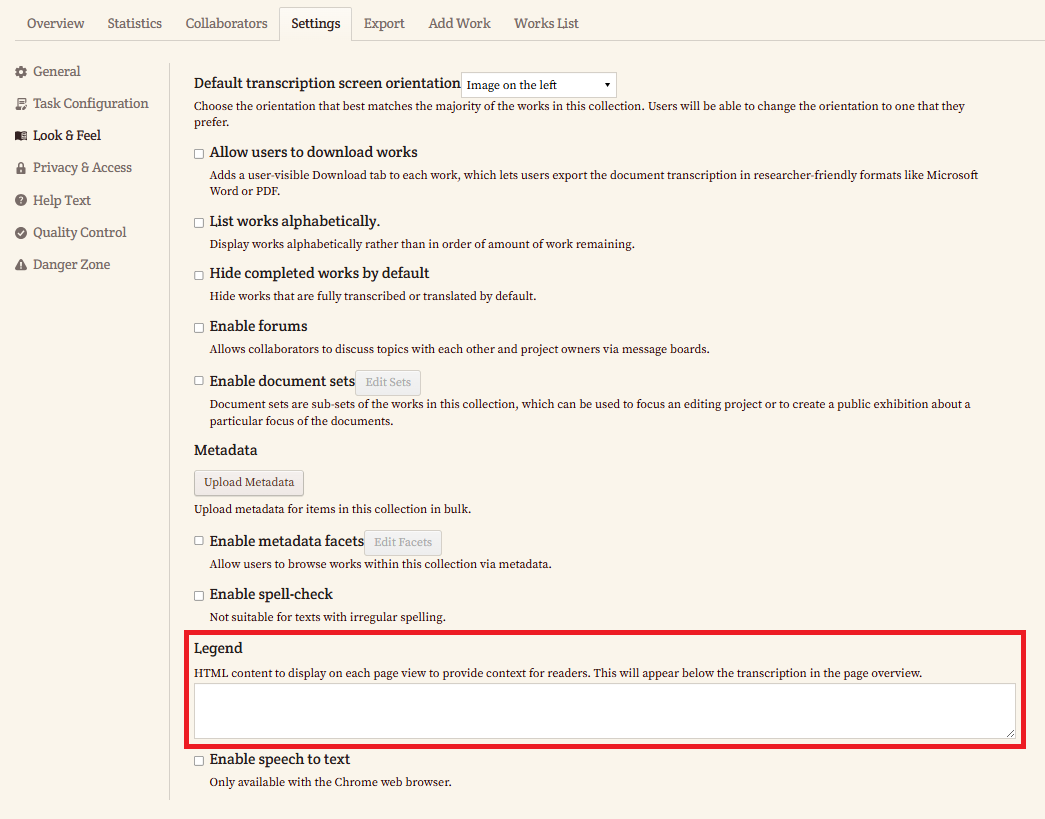The height and width of the screenshot is (819, 1045).
Task: Open the Export tab
Action: (x=384, y=23)
